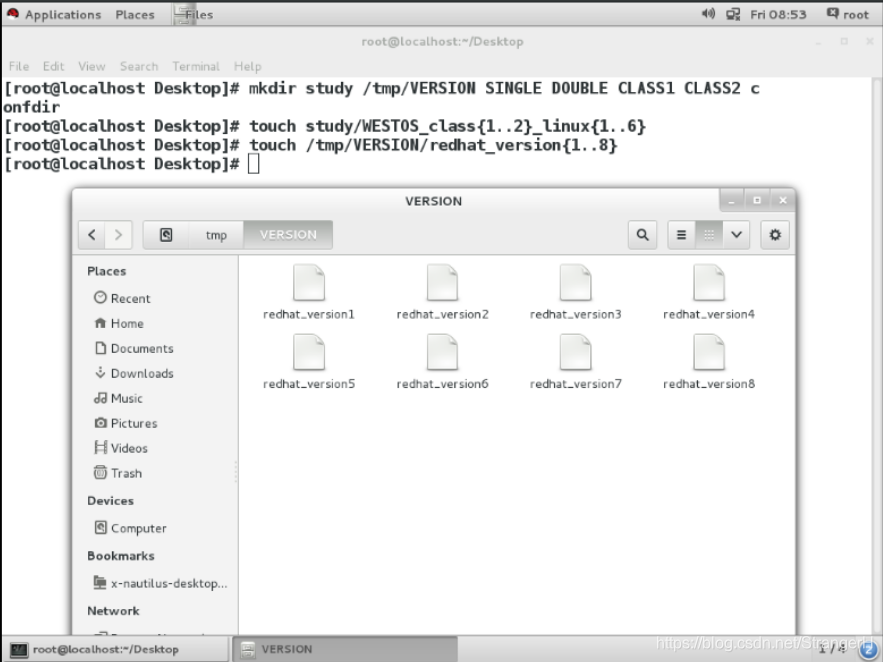Image resolution: width=883 pixels, height=662 pixels.
Task: Click the Files app menu in top bar
Action: coord(194,15)
